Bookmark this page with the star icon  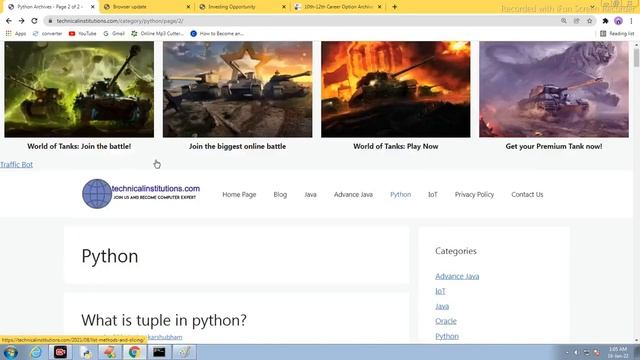pos(589,21)
